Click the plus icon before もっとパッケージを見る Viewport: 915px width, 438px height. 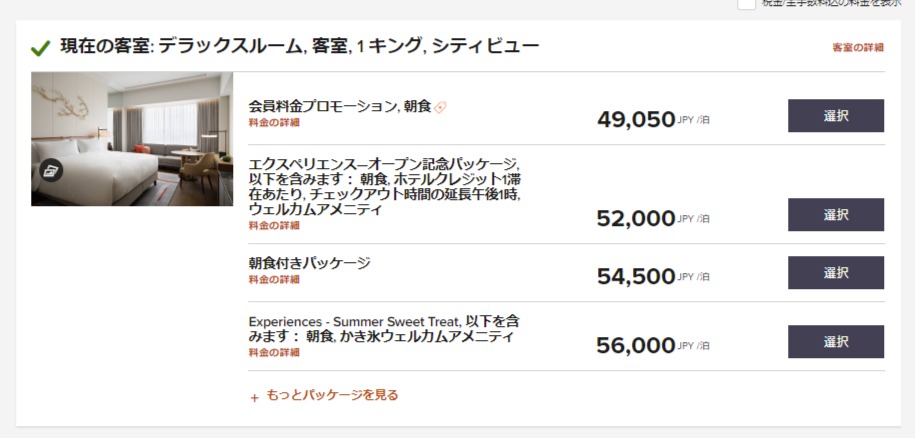(254, 398)
